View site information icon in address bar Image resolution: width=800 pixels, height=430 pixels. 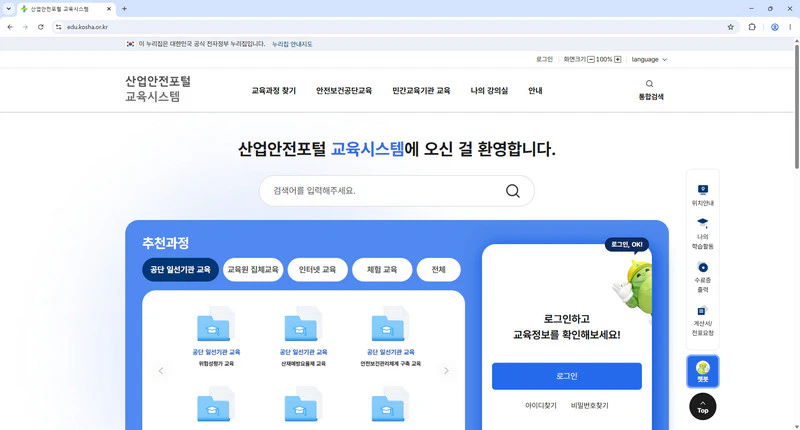tap(59, 27)
